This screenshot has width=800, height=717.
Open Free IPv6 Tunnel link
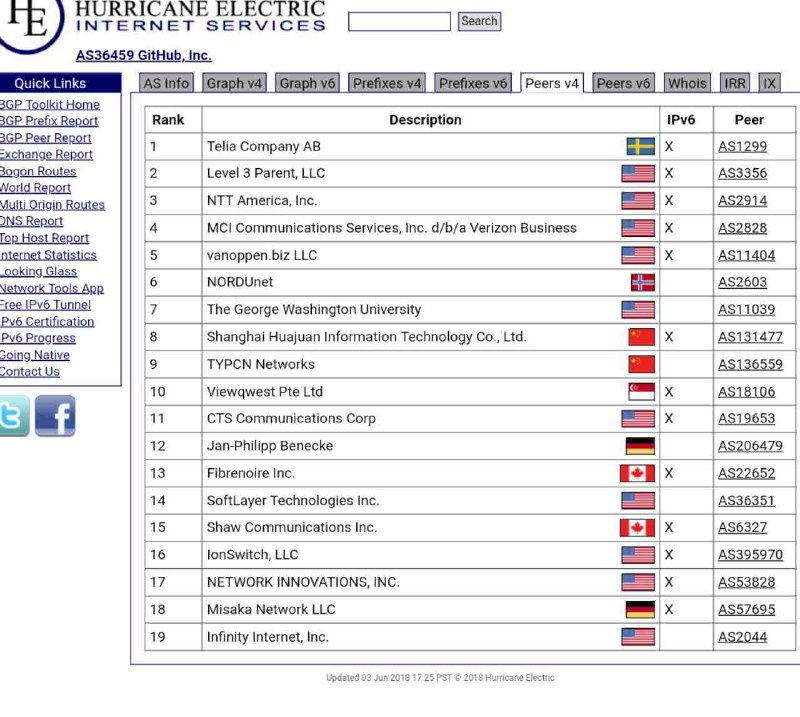click(45, 305)
